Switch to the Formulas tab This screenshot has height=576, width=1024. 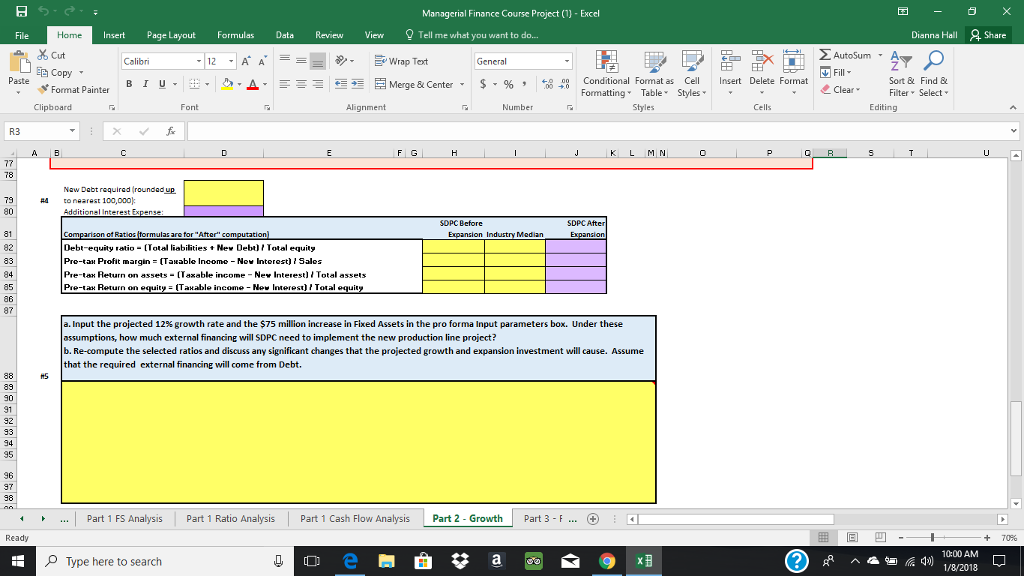click(x=236, y=35)
